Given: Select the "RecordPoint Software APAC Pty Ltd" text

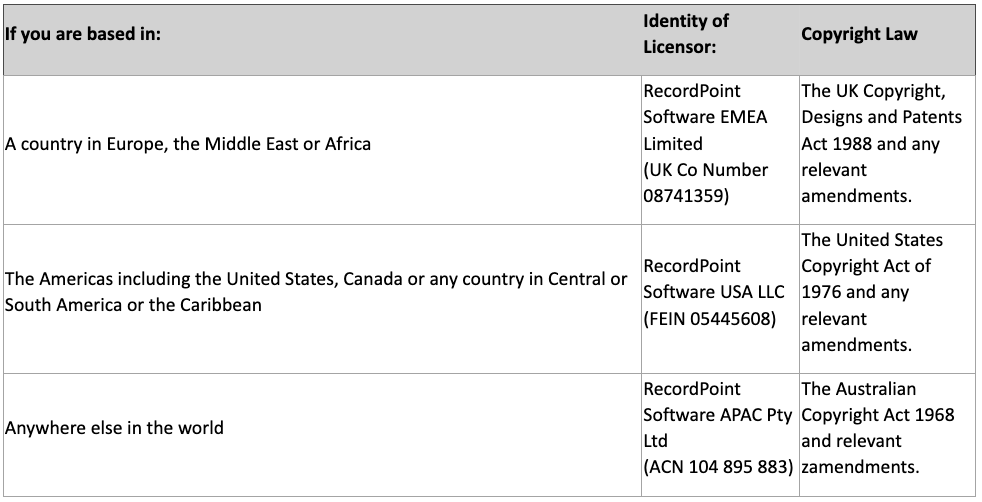Looking at the screenshot, I should point(717,415).
